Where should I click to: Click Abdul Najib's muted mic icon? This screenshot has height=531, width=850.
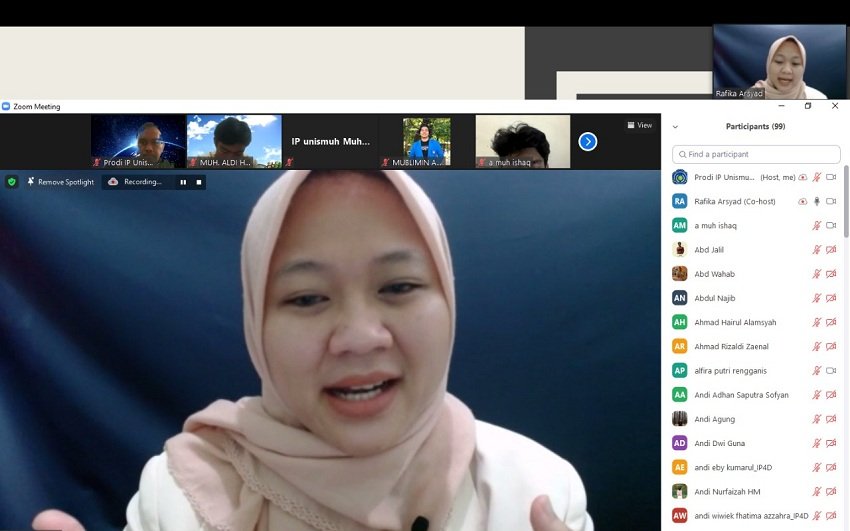pos(817,298)
